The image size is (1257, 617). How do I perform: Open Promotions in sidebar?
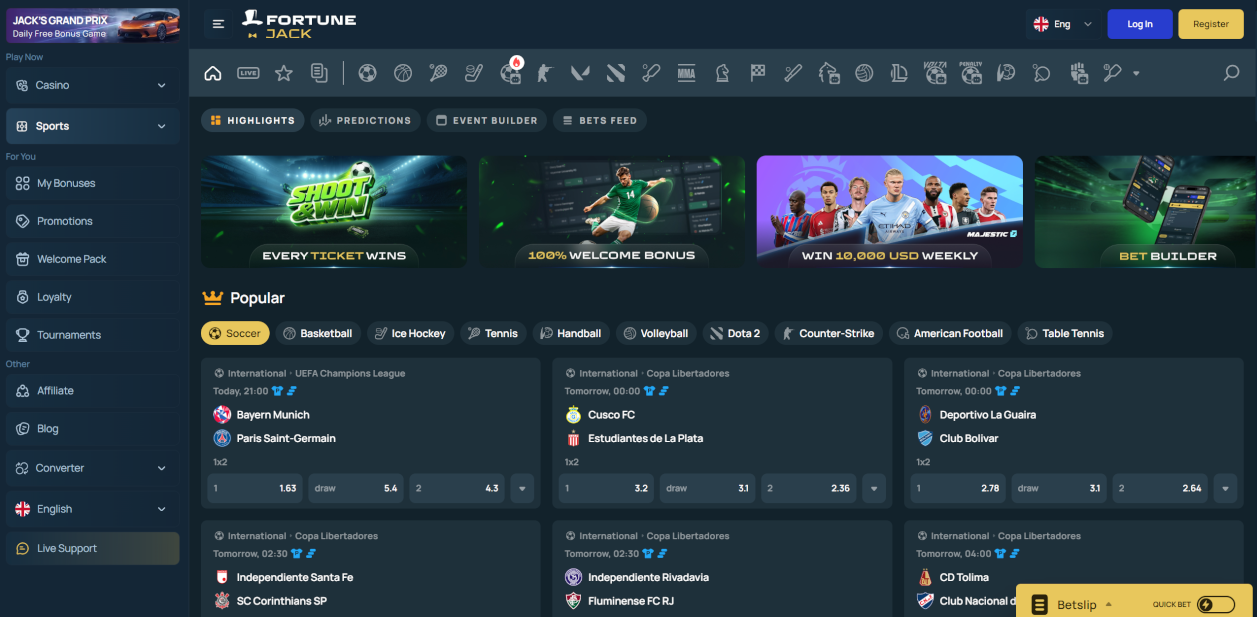[x=93, y=221]
